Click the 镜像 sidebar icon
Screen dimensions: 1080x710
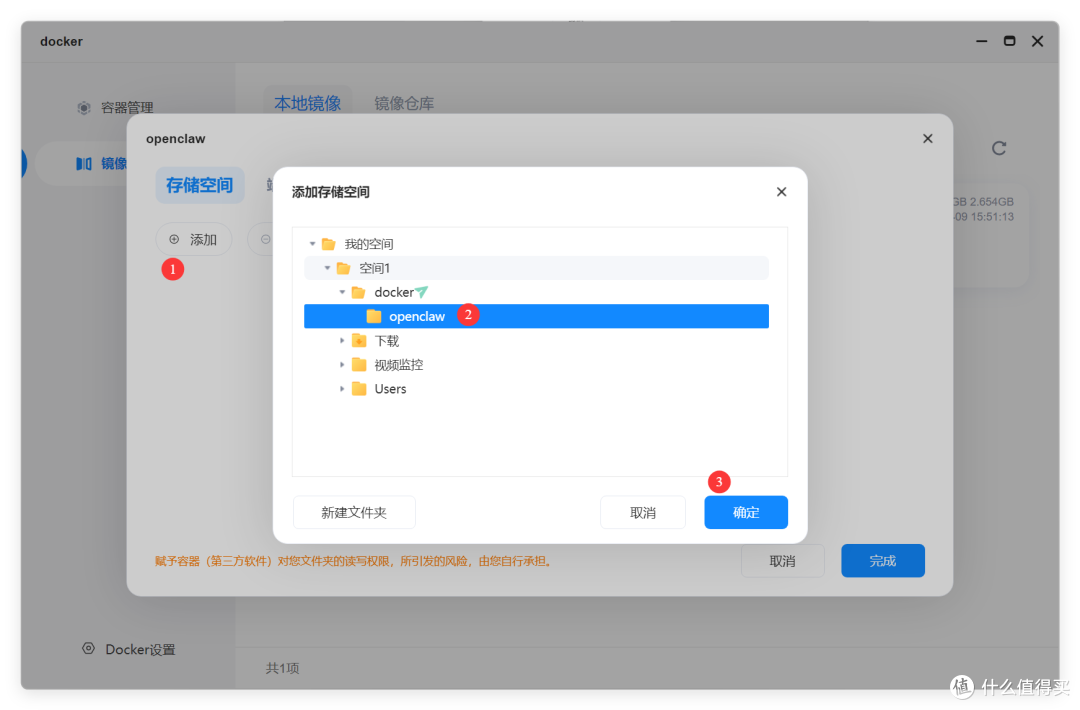click(x=83, y=163)
